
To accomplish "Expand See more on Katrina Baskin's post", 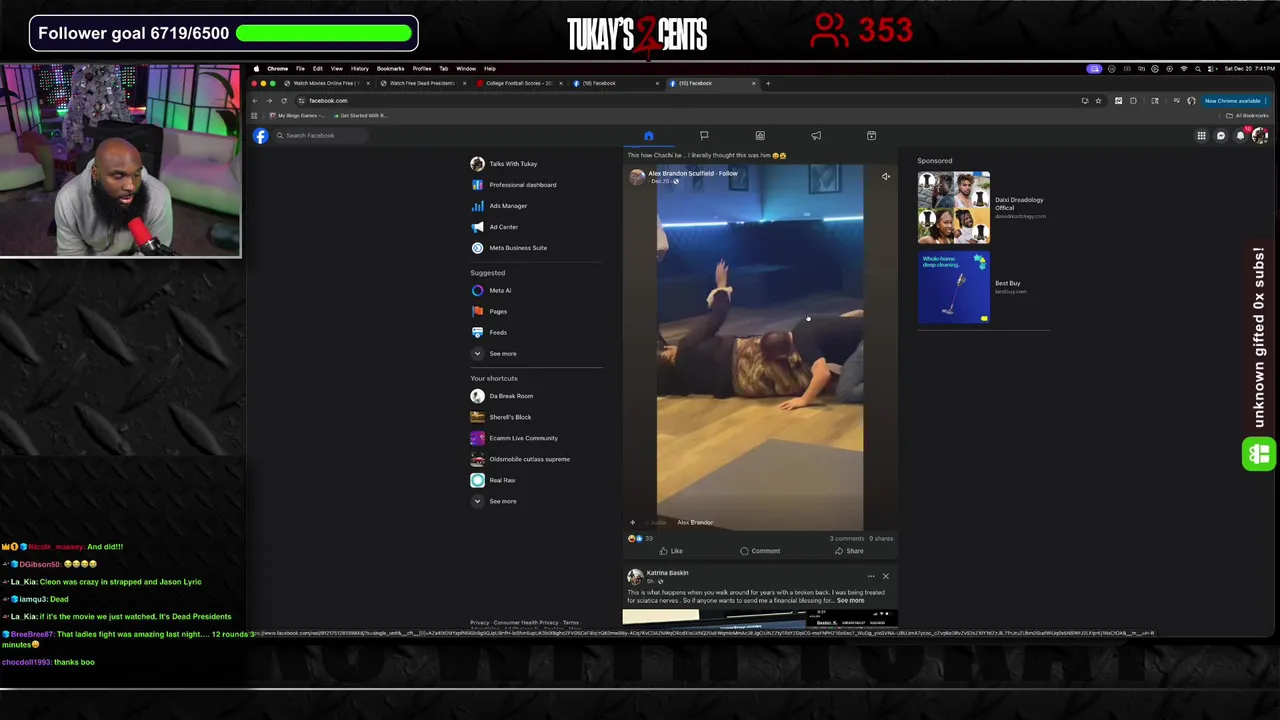I will (850, 601).
